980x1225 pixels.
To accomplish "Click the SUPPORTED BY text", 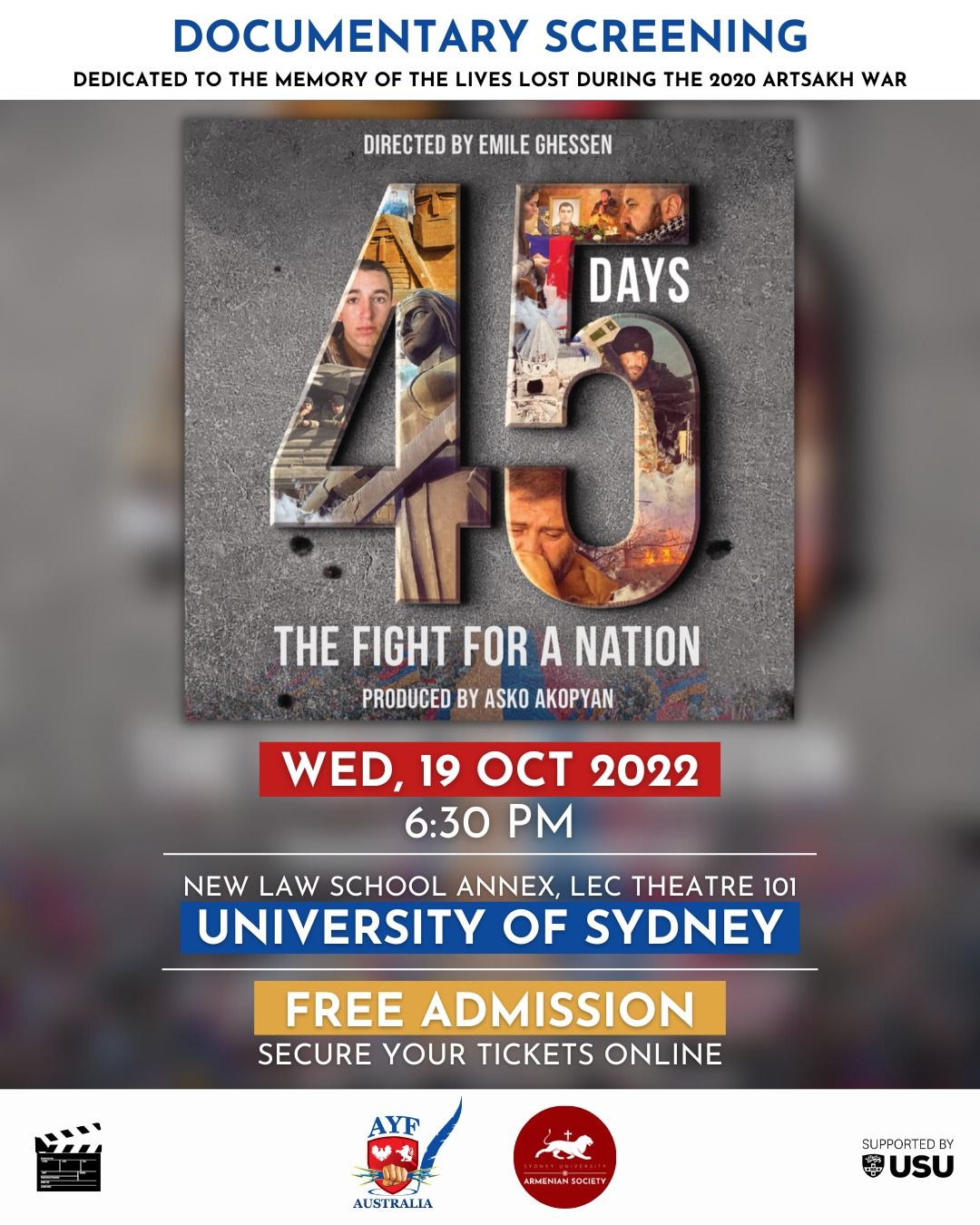I will [x=907, y=1144].
